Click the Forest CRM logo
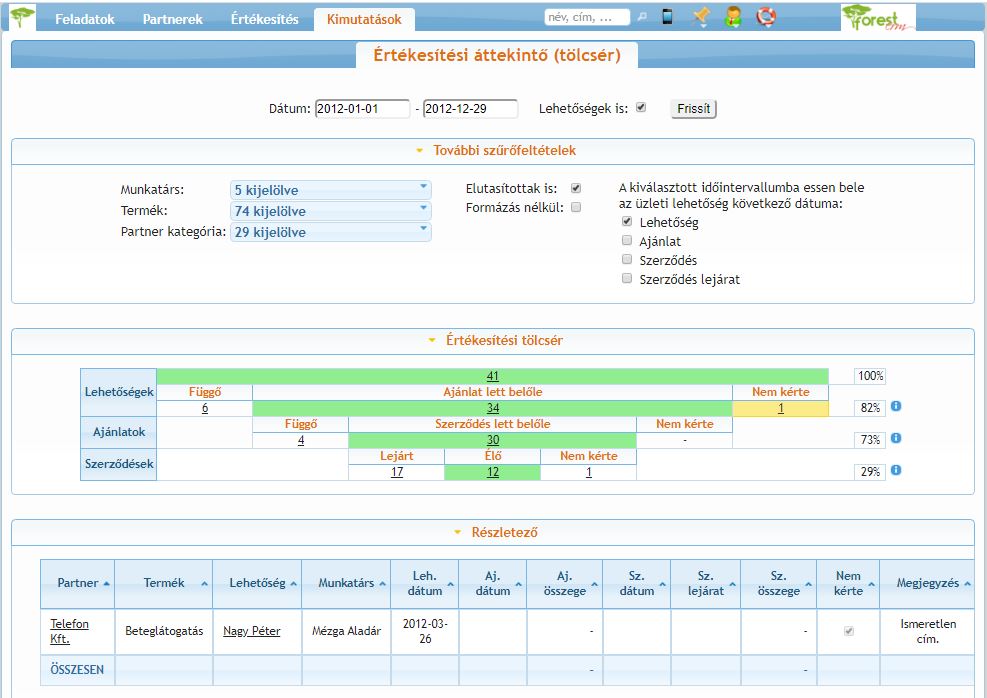 pos(878,18)
